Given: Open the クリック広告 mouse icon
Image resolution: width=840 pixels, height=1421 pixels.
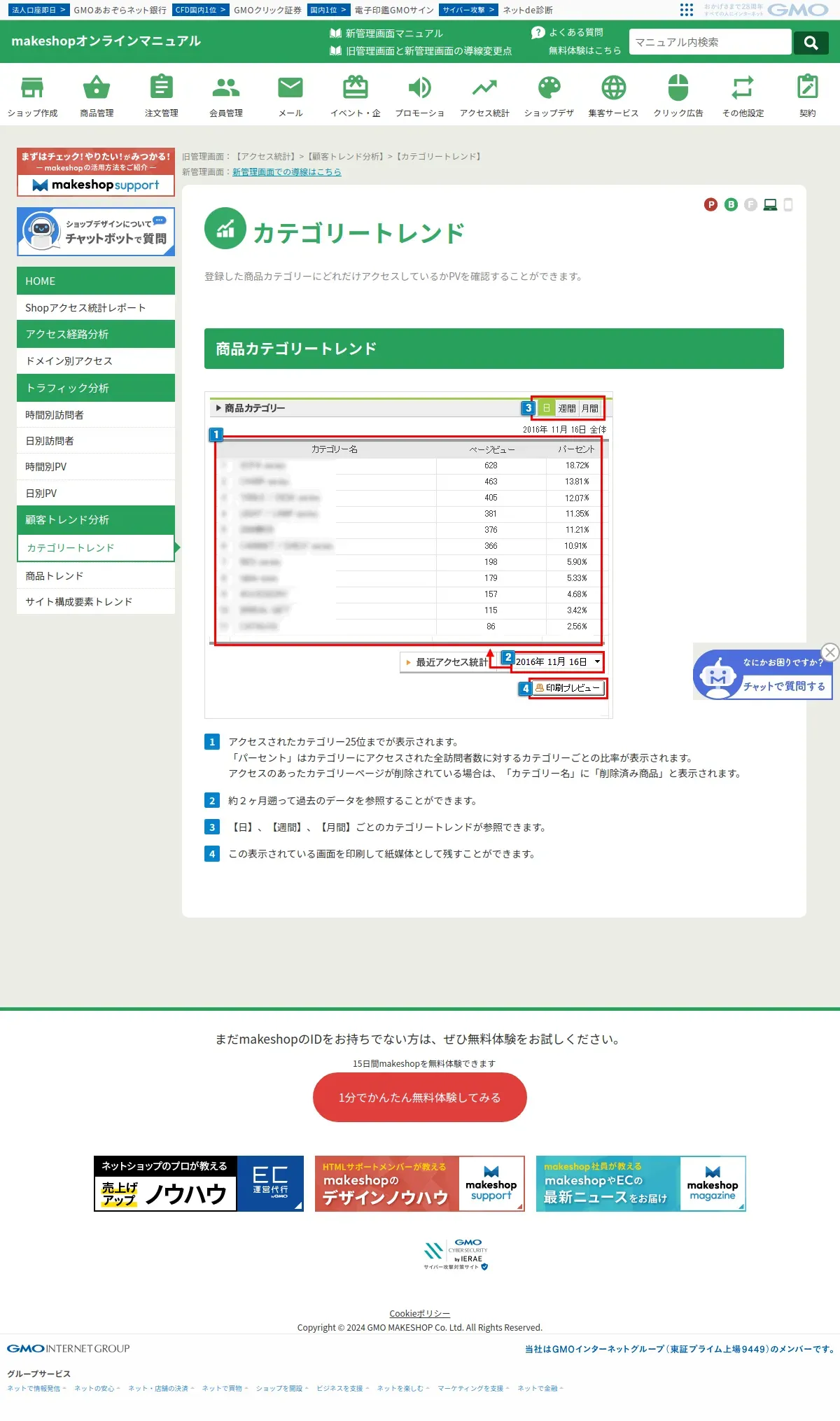Looking at the screenshot, I should click(678, 87).
